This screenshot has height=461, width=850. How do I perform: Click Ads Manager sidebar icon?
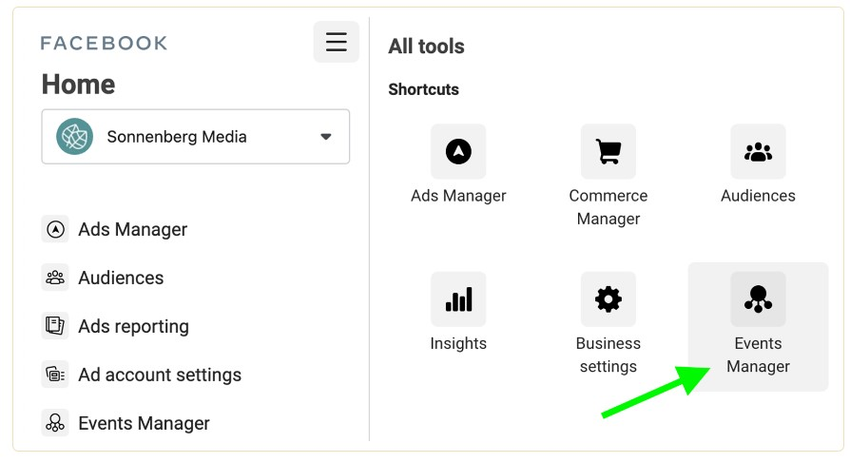tap(55, 229)
